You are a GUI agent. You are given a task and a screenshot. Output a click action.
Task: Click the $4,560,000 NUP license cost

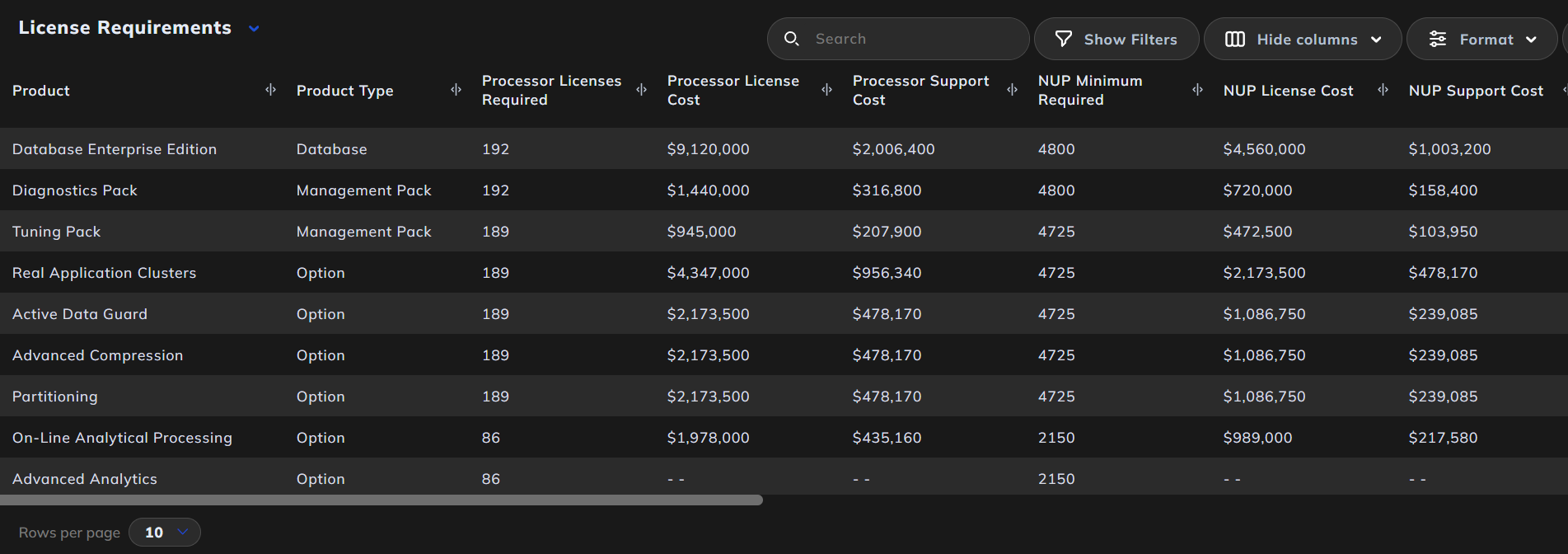(1265, 149)
